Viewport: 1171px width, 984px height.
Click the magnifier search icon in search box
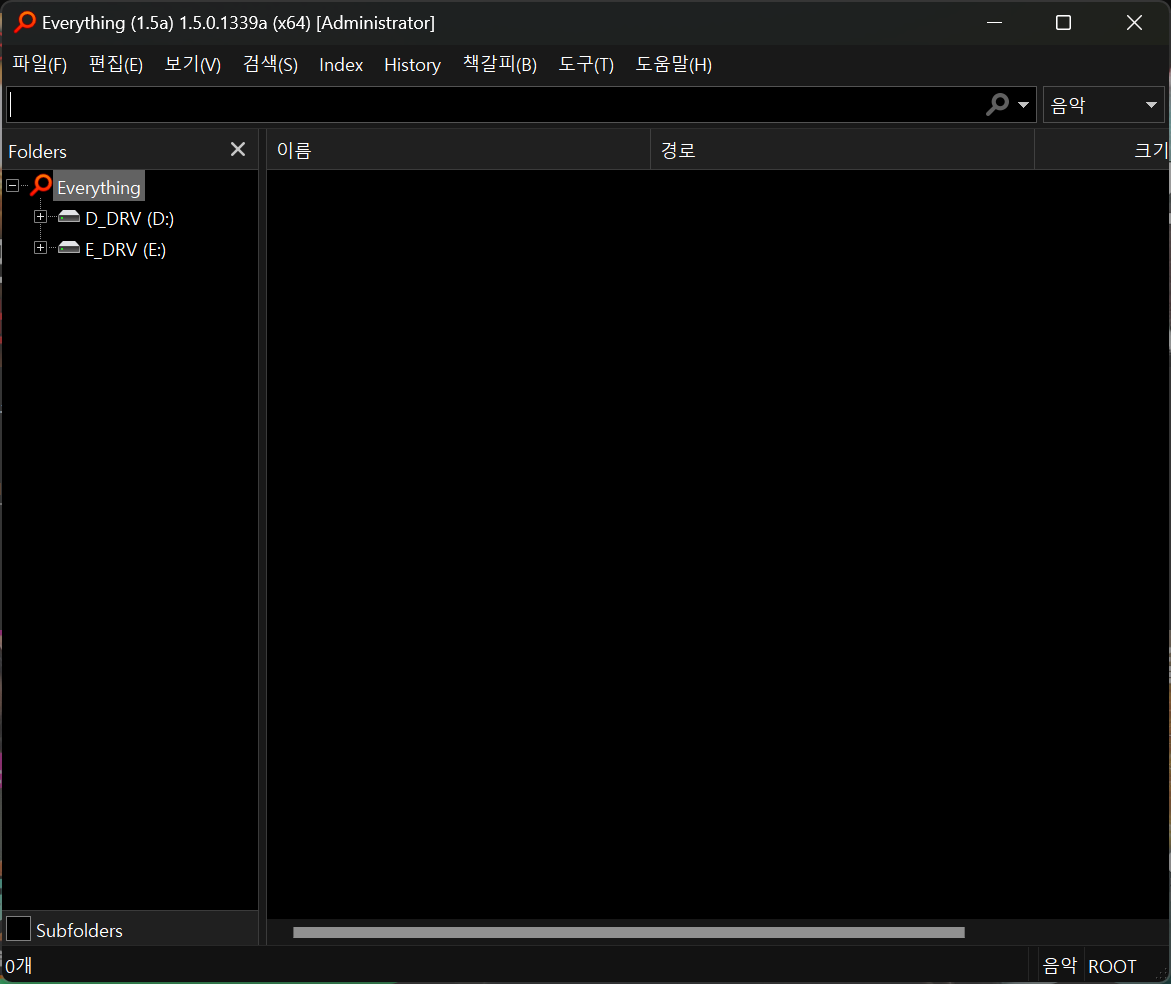click(x=997, y=105)
